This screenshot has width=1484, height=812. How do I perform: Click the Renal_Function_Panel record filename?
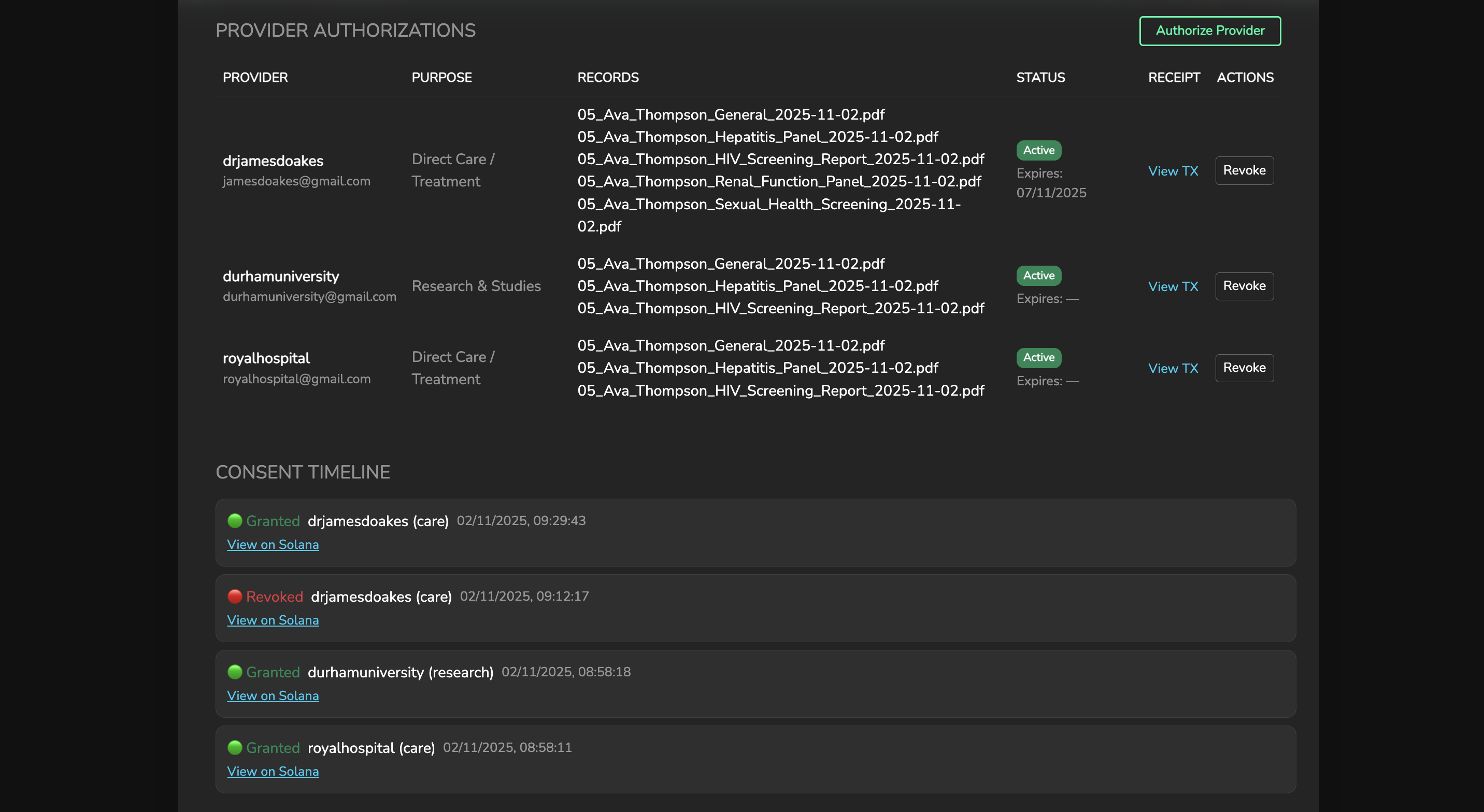[x=779, y=181]
